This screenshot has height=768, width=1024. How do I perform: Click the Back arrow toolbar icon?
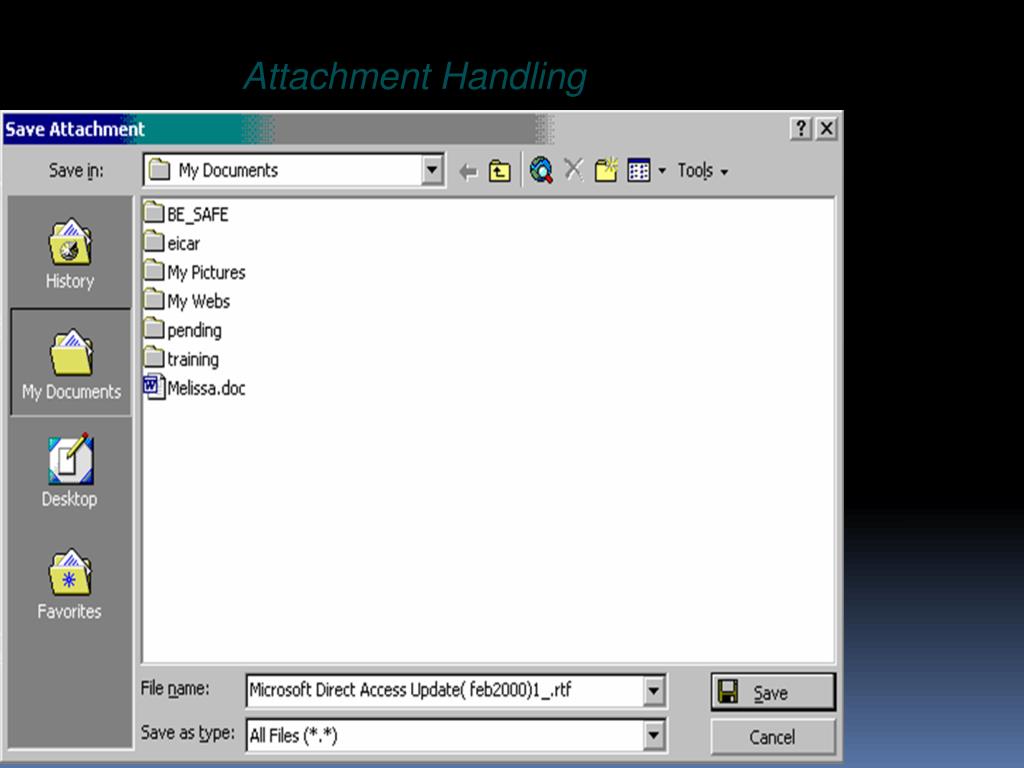468,172
